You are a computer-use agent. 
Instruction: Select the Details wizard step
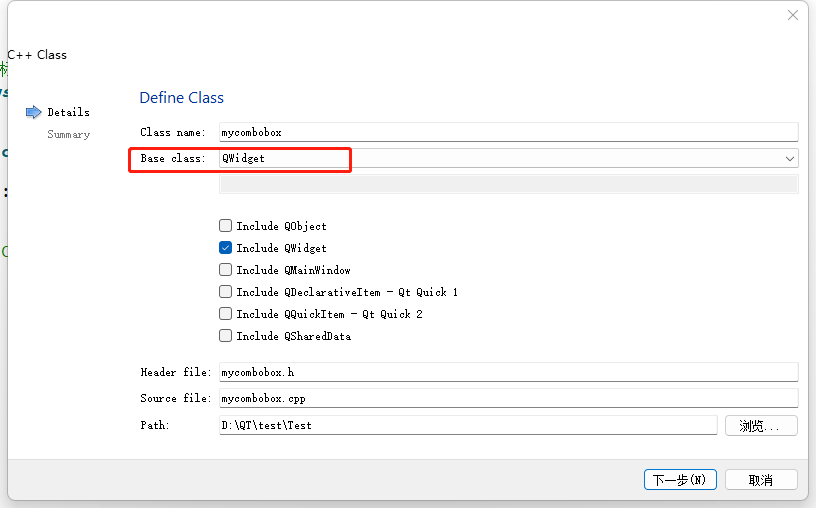68,112
